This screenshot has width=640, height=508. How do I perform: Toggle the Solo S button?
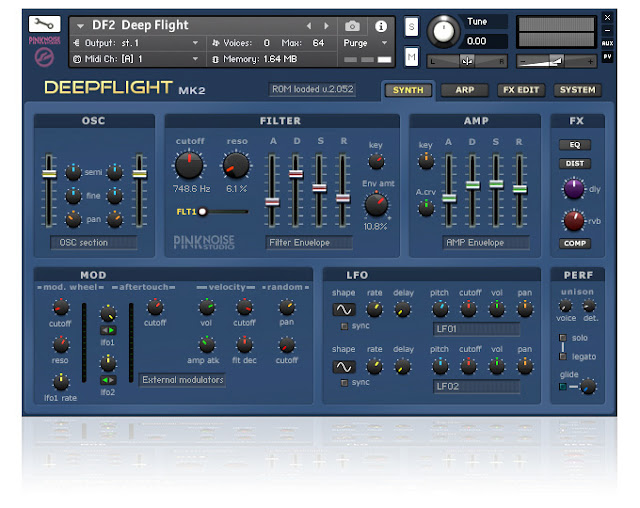[x=411, y=27]
